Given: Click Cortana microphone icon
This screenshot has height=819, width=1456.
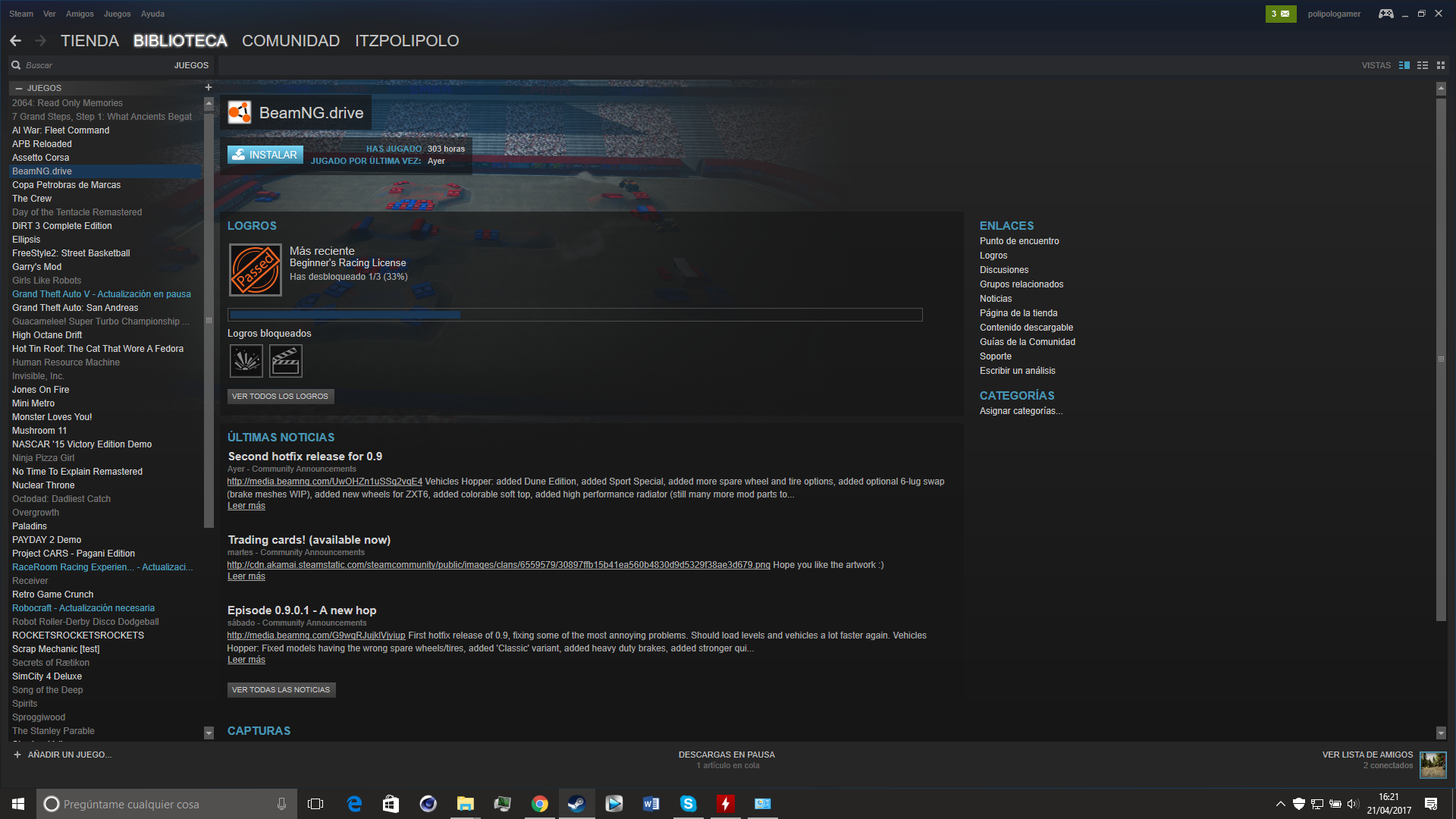Looking at the screenshot, I should [x=281, y=804].
